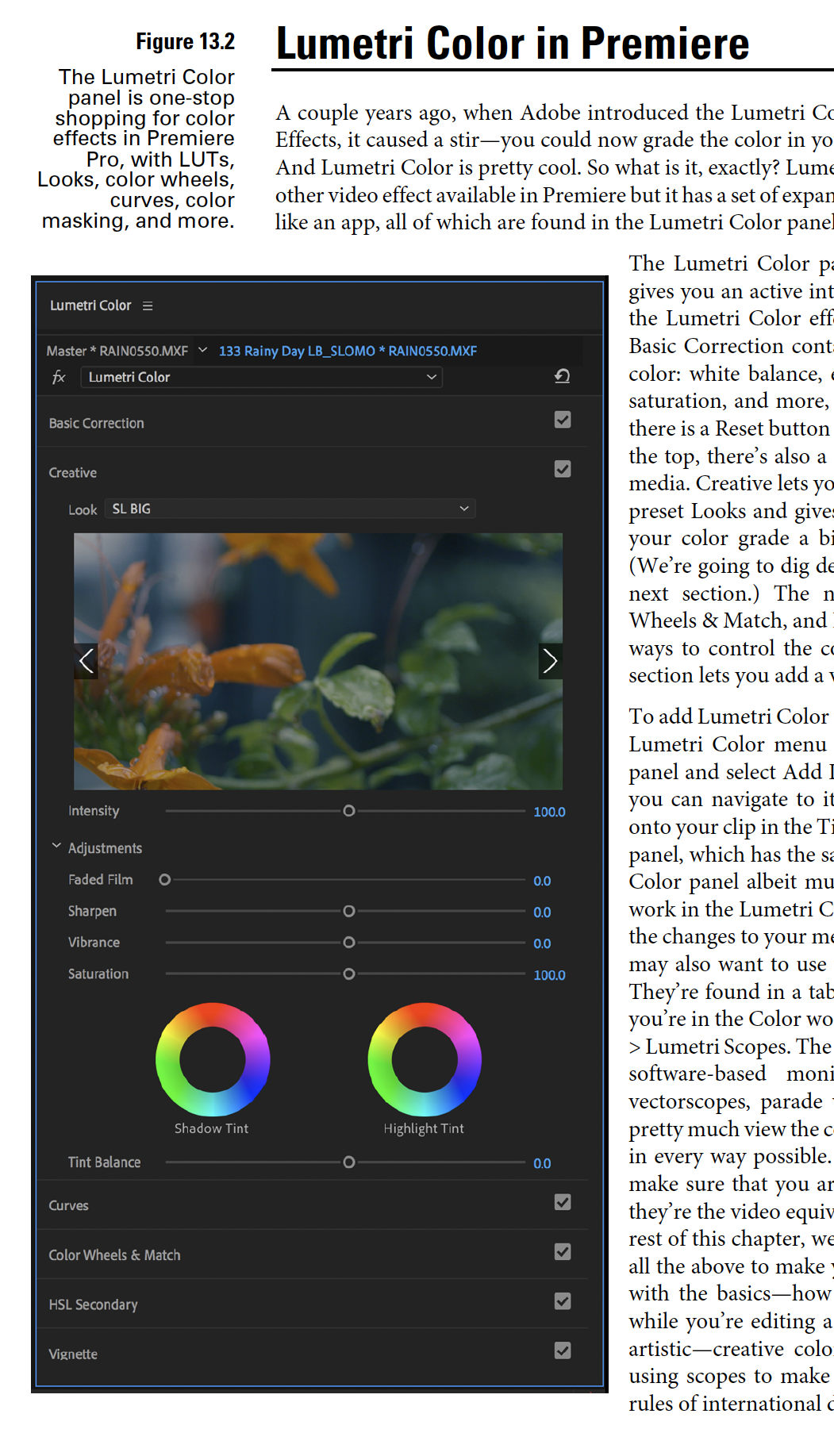
Task: Click the Highlight Tint color wheel
Action: coord(425,1059)
